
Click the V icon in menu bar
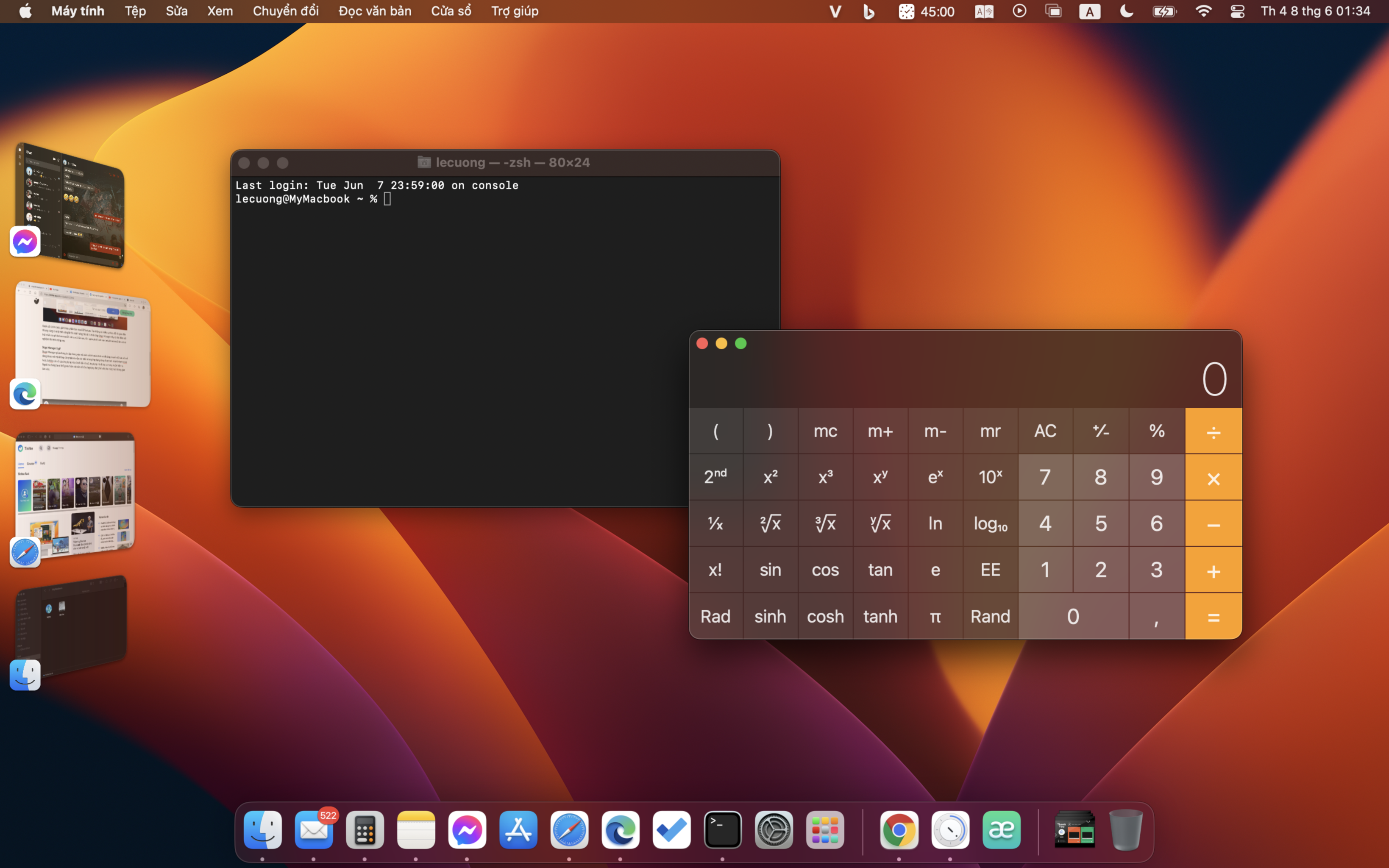click(835, 11)
